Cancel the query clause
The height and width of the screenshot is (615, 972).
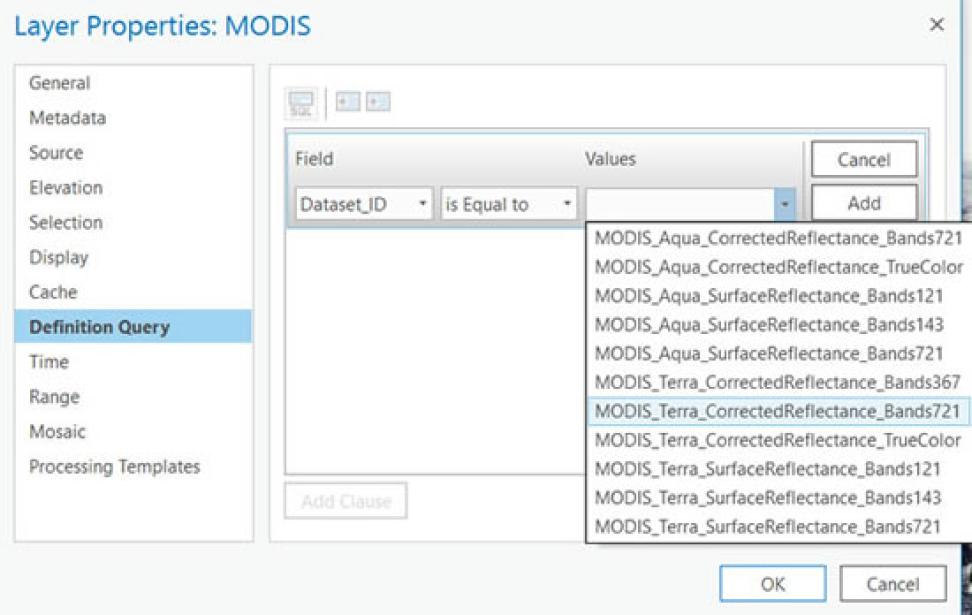pos(864,160)
